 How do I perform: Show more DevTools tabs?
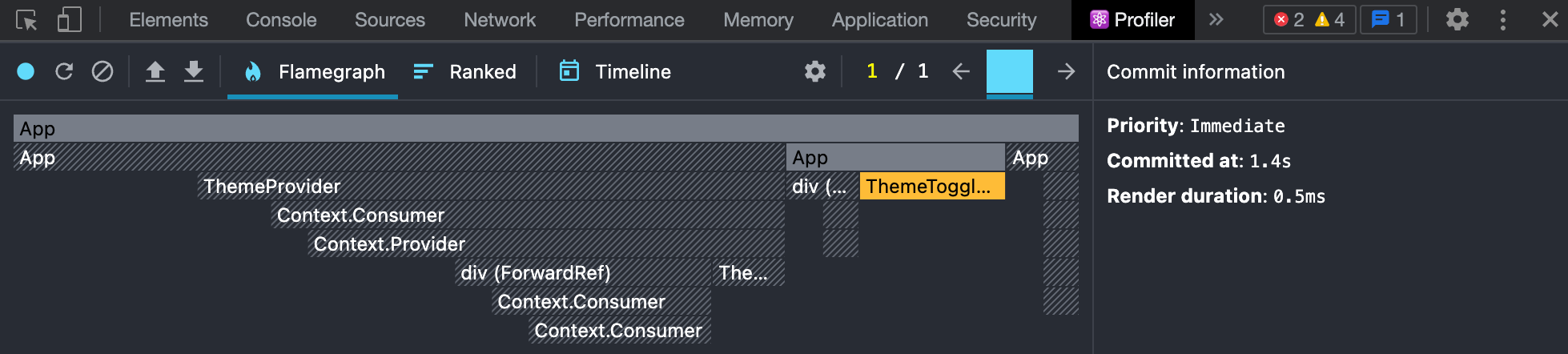click(x=1216, y=20)
